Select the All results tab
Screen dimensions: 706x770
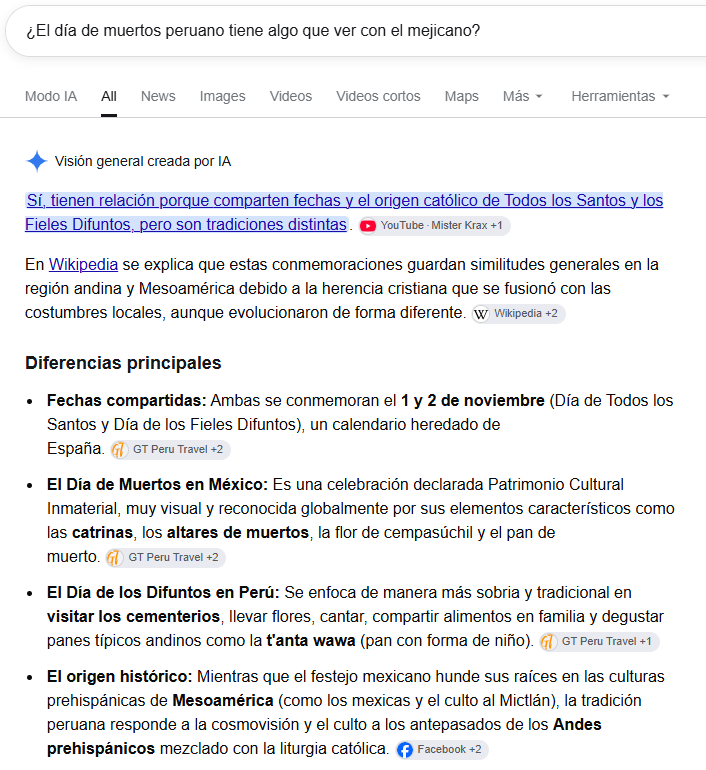[x=109, y=96]
